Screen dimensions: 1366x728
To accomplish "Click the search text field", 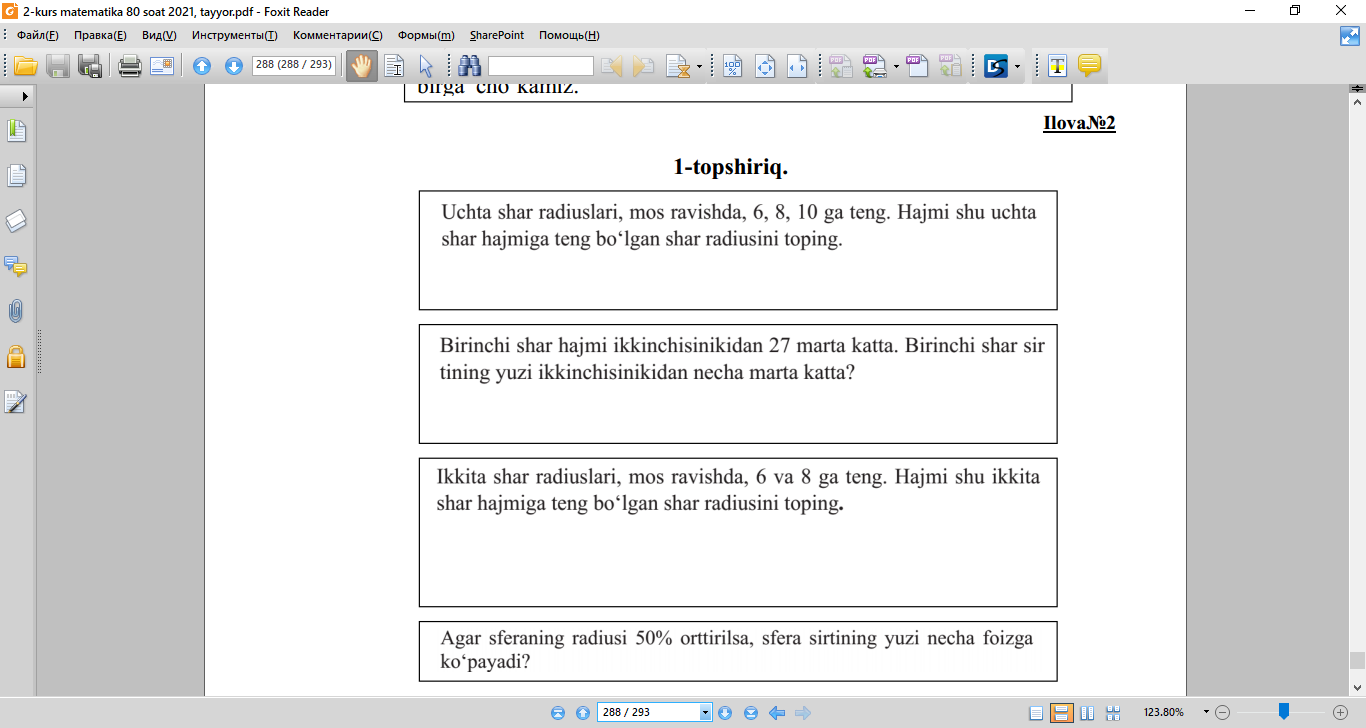I will tap(541, 67).
